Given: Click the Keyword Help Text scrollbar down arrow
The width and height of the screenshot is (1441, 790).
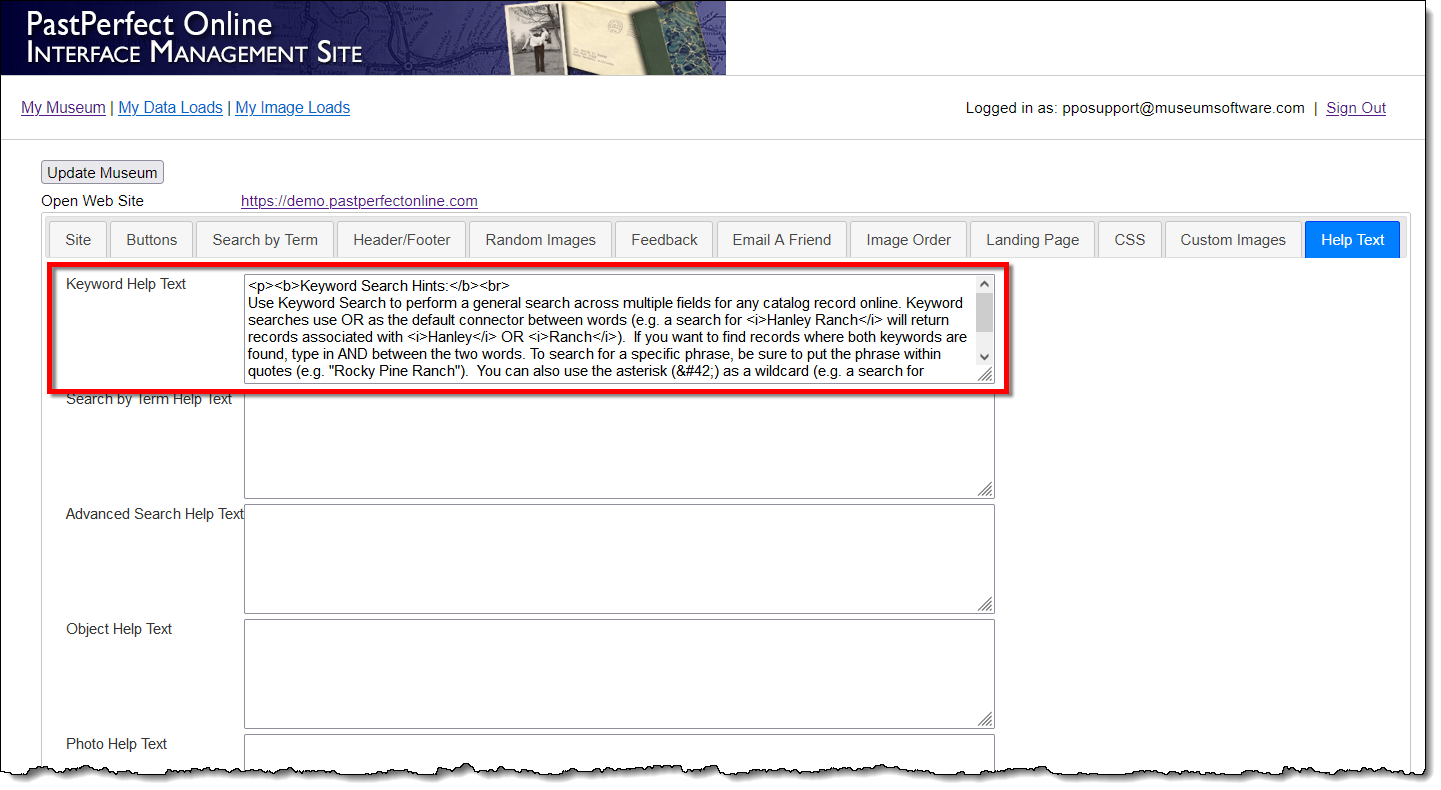Looking at the screenshot, I should [x=984, y=357].
